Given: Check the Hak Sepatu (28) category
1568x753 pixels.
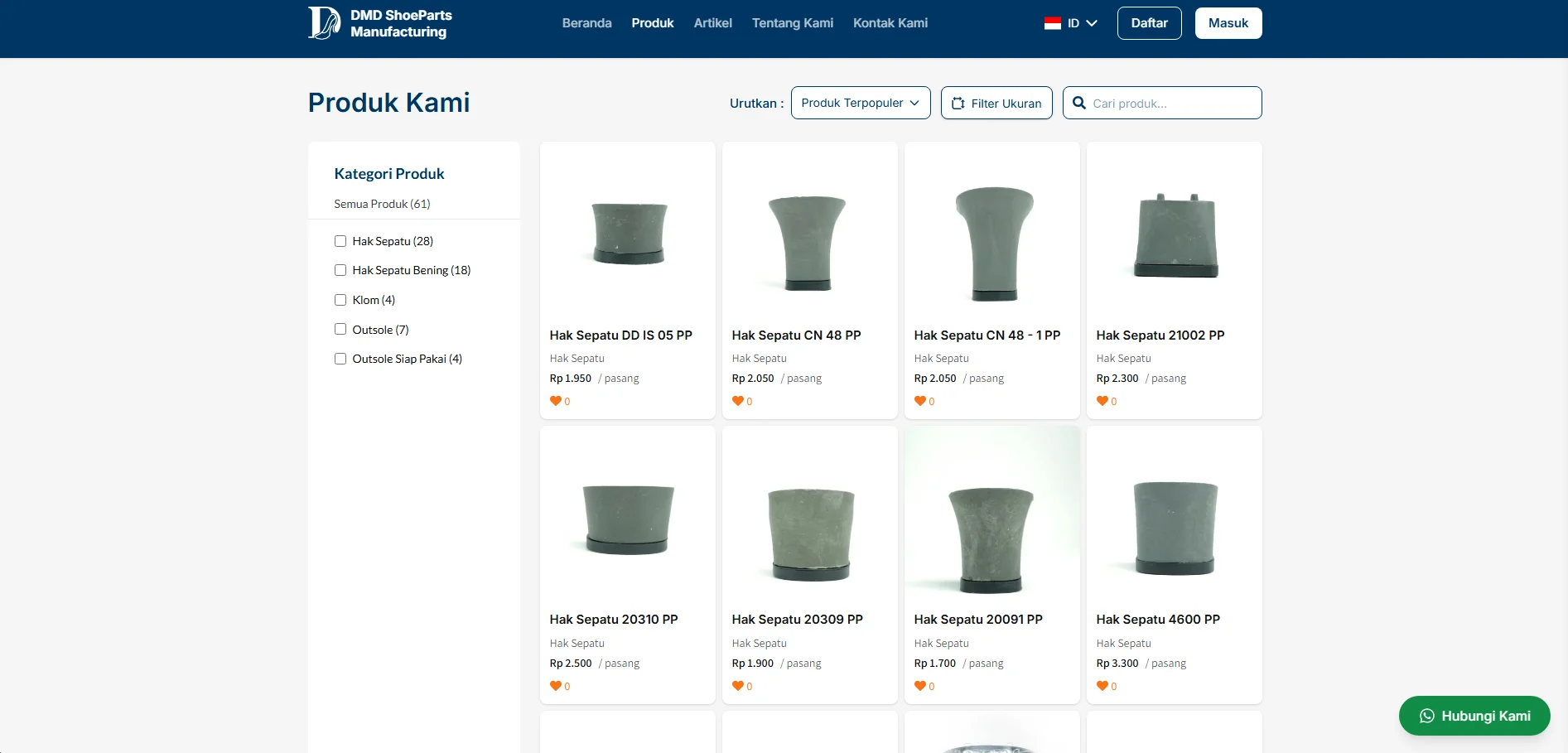Looking at the screenshot, I should [340, 241].
